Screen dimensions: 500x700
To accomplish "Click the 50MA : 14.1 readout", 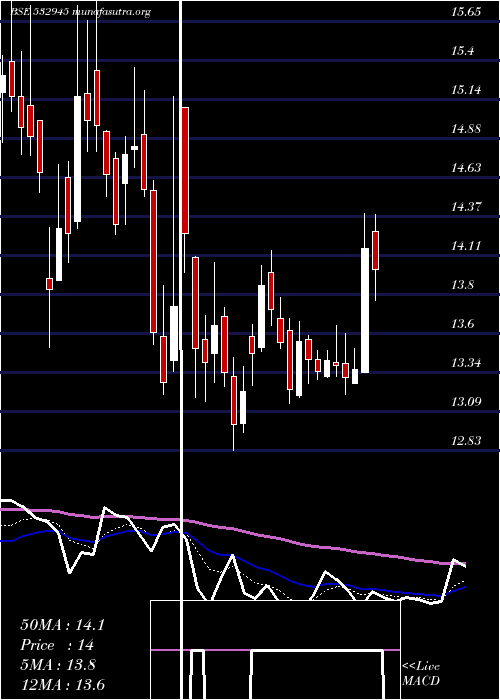I will (62, 625).
